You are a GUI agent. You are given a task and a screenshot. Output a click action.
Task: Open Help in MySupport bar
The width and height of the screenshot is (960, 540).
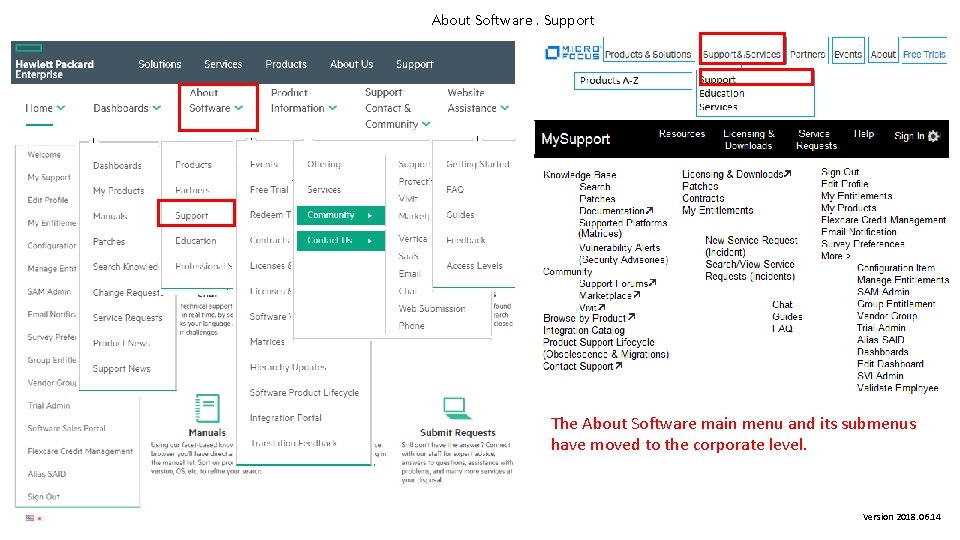click(864, 133)
